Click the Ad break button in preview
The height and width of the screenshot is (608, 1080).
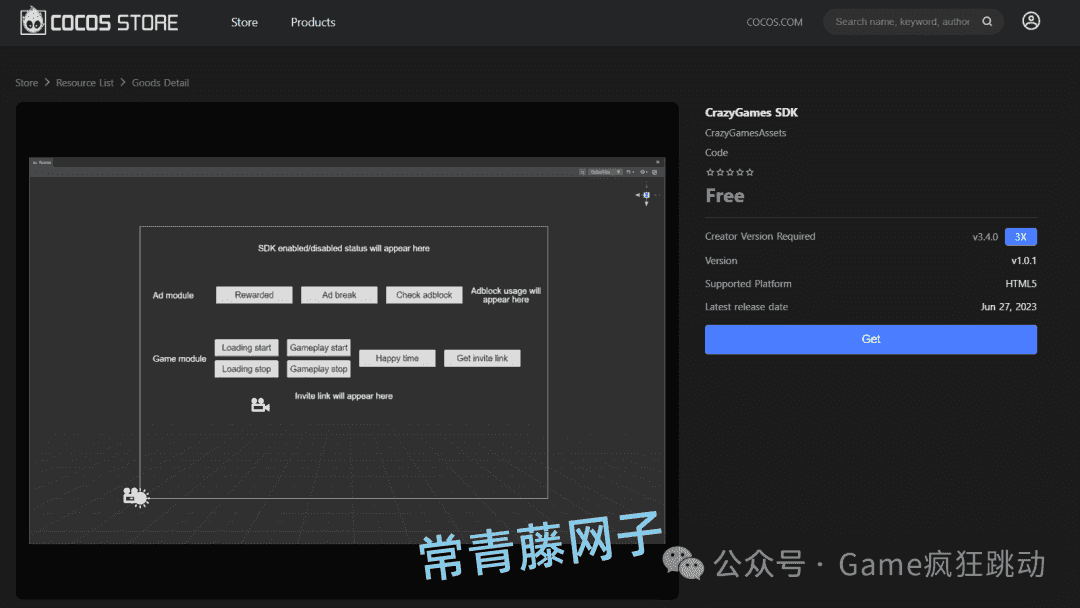click(x=339, y=295)
